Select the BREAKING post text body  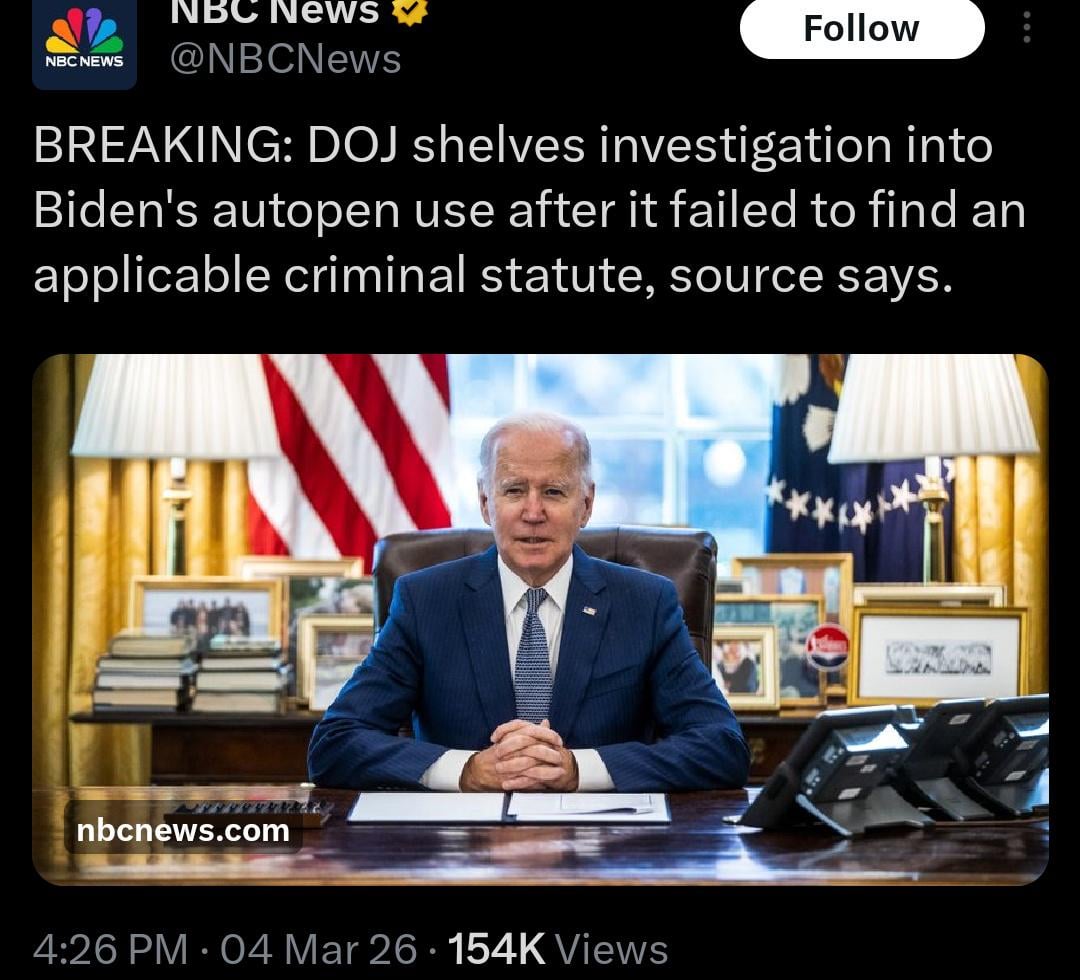click(x=530, y=210)
